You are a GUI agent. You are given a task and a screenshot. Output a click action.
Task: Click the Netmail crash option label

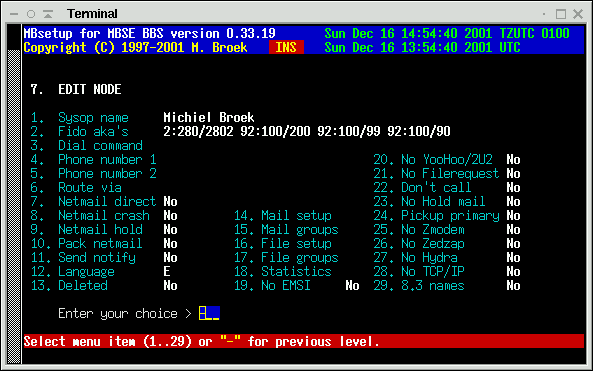tap(104, 215)
